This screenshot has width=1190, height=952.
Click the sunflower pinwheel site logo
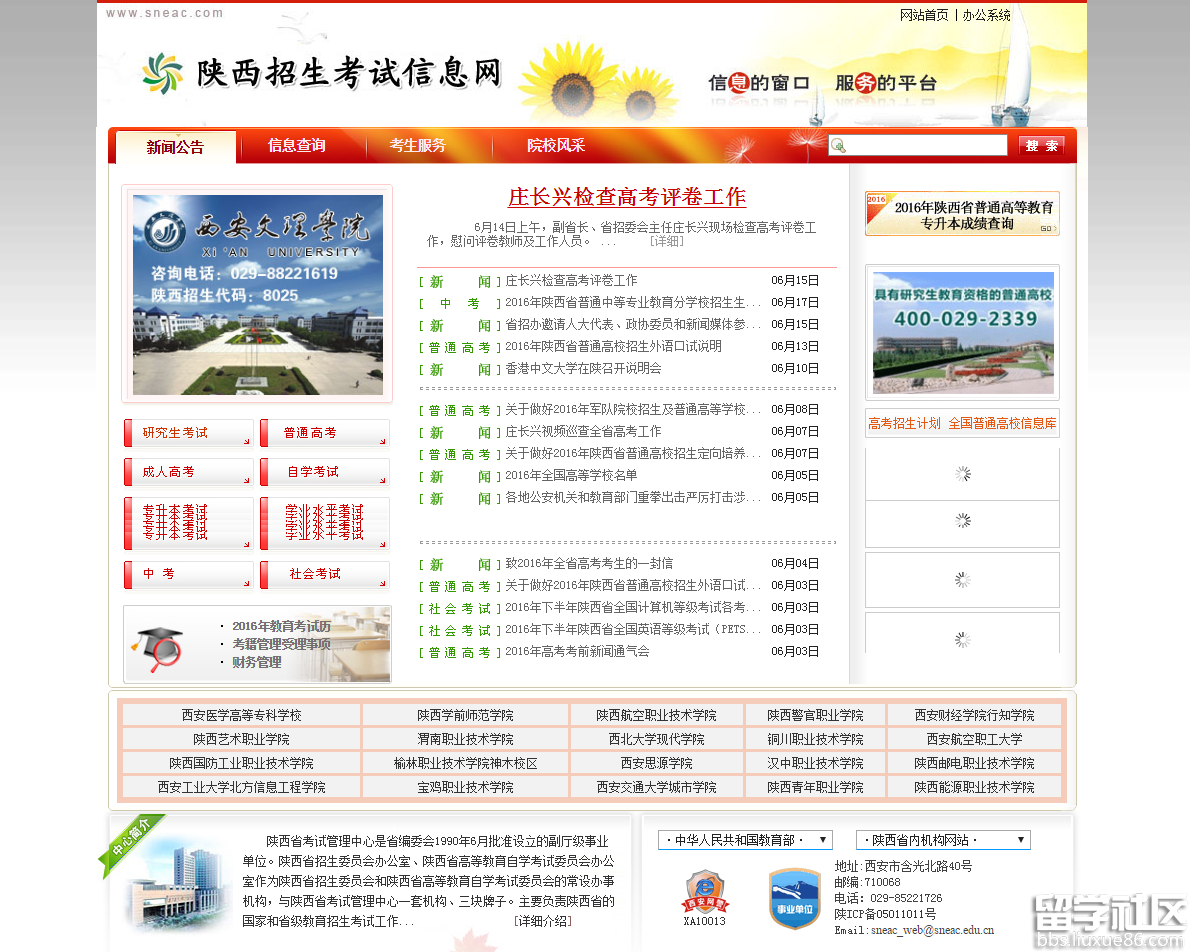click(163, 73)
